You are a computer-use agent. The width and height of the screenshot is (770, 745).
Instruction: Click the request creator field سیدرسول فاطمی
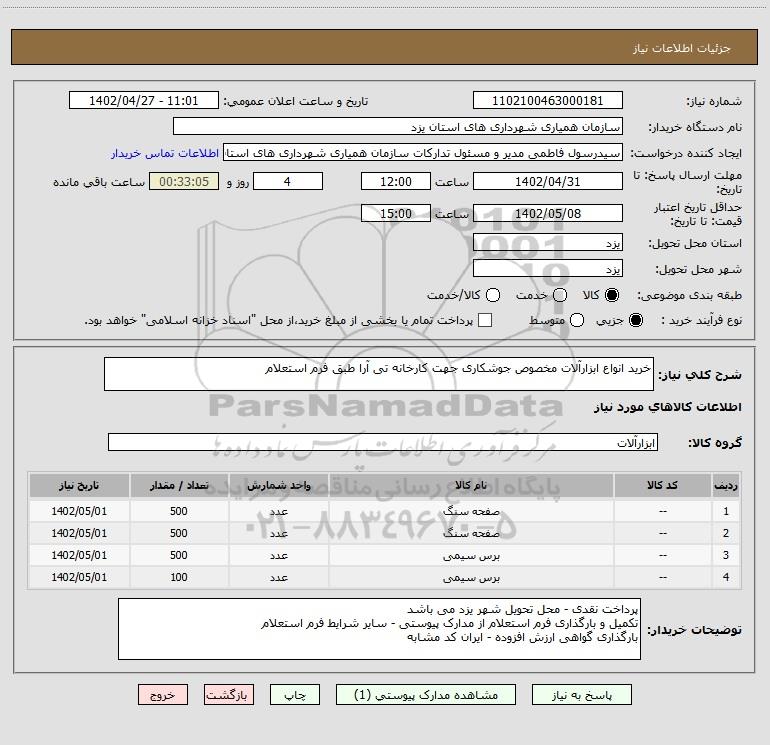point(423,153)
